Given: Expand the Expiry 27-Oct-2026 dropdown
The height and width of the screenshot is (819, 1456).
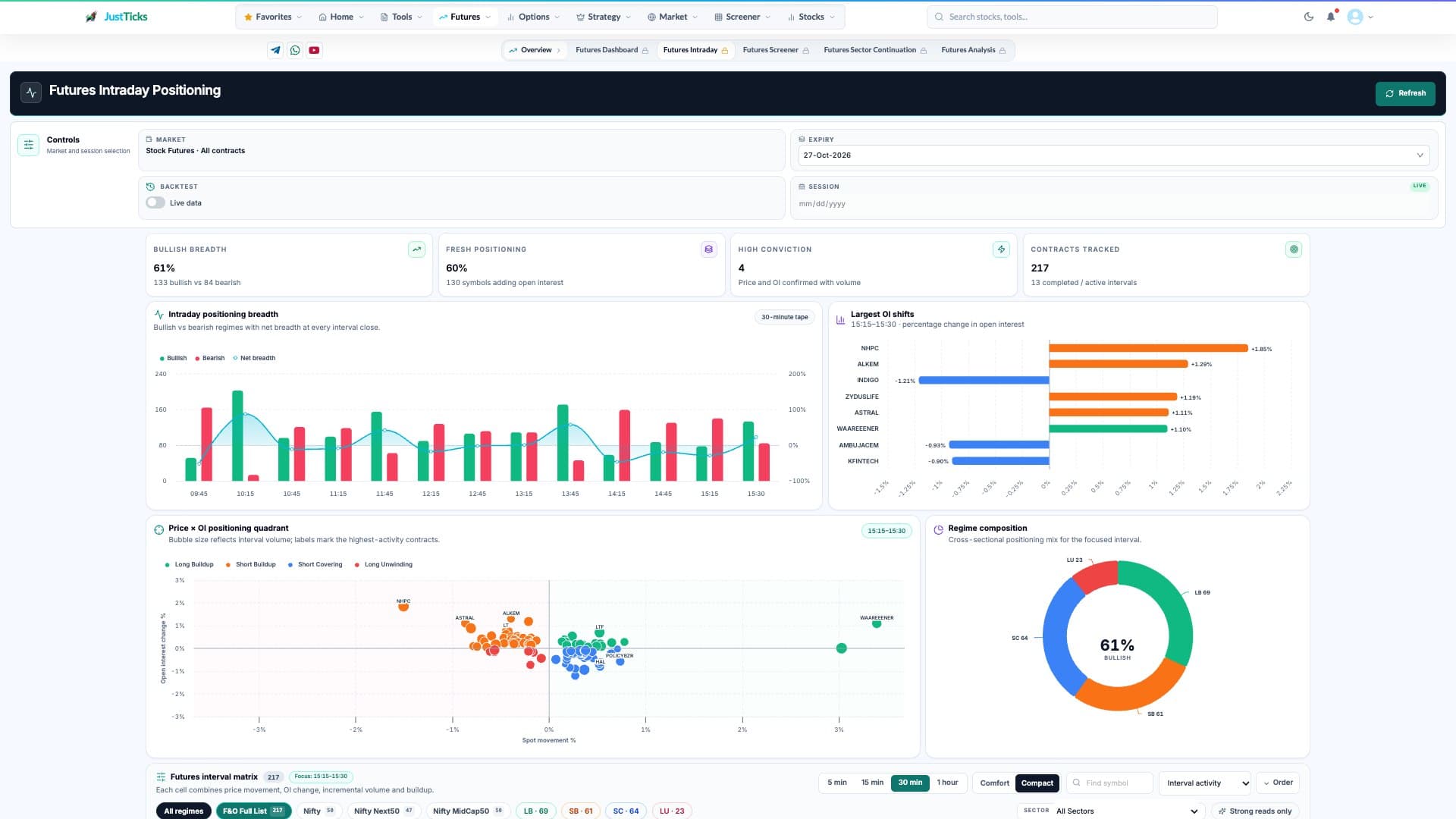Looking at the screenshot, I should (1114, 155).
